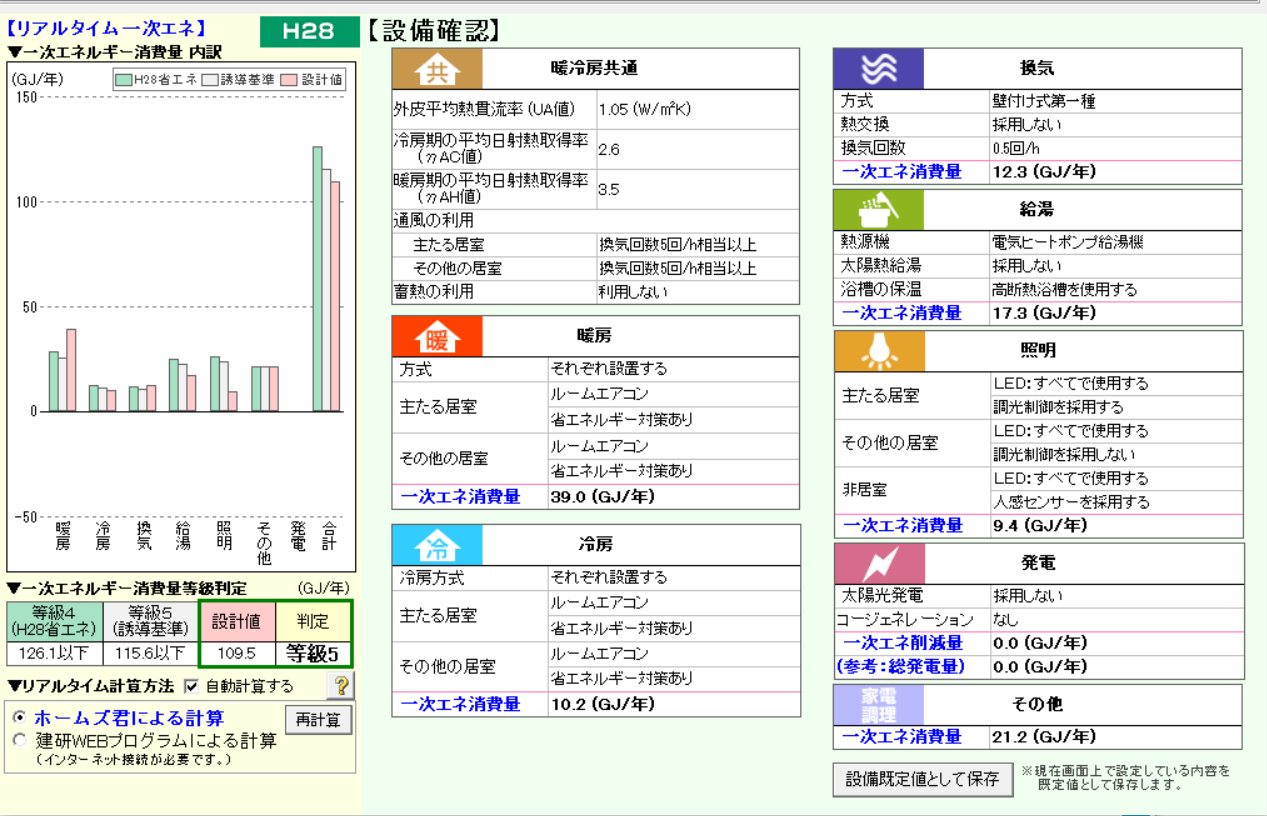Click the green 給湯 hot water icon

point(878,210)
